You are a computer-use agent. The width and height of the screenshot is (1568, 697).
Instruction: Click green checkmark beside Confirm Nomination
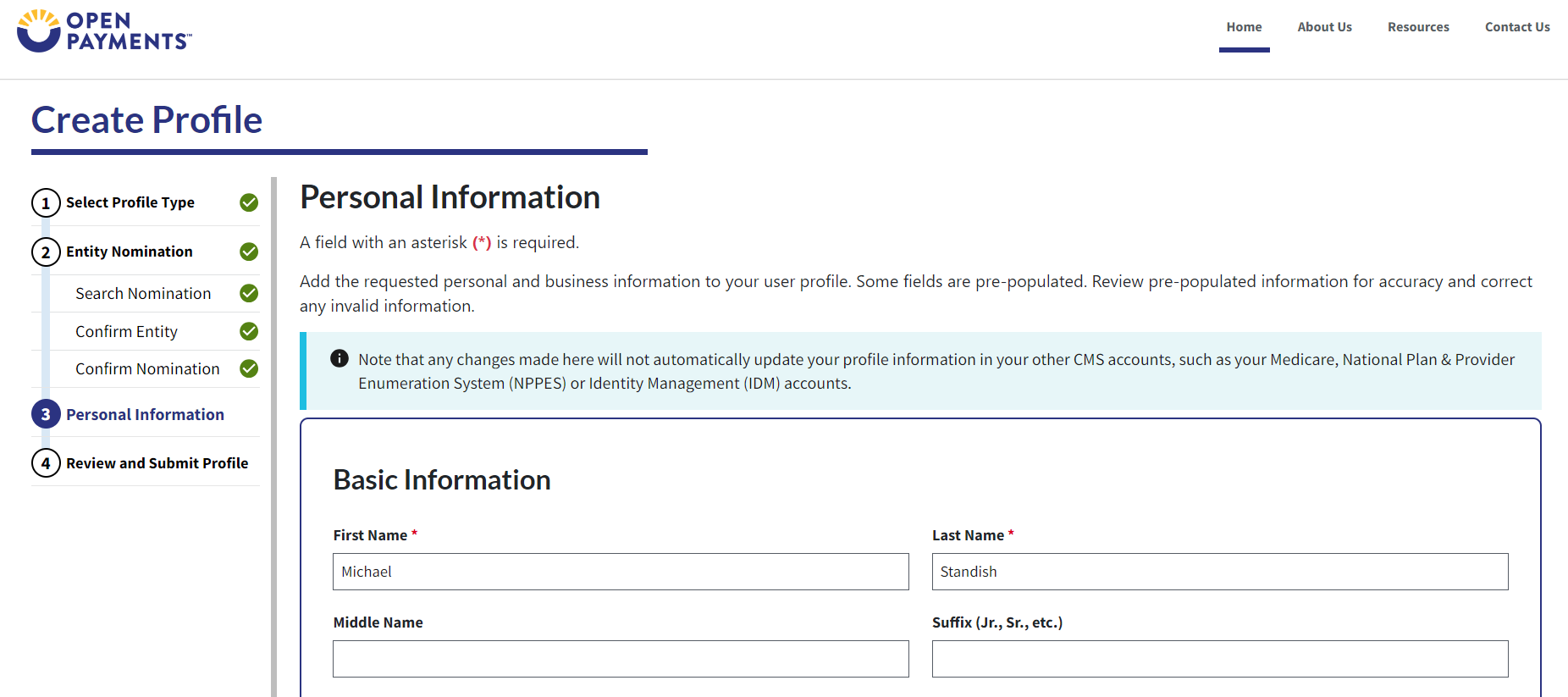click(x=249, y=368)
